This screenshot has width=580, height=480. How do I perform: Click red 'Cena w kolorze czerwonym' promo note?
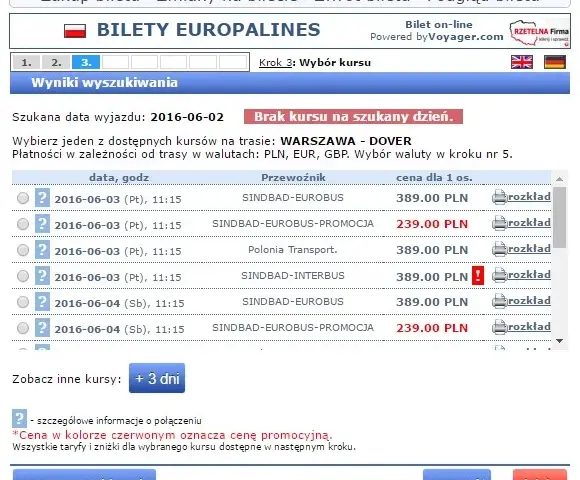coord(172,435)
